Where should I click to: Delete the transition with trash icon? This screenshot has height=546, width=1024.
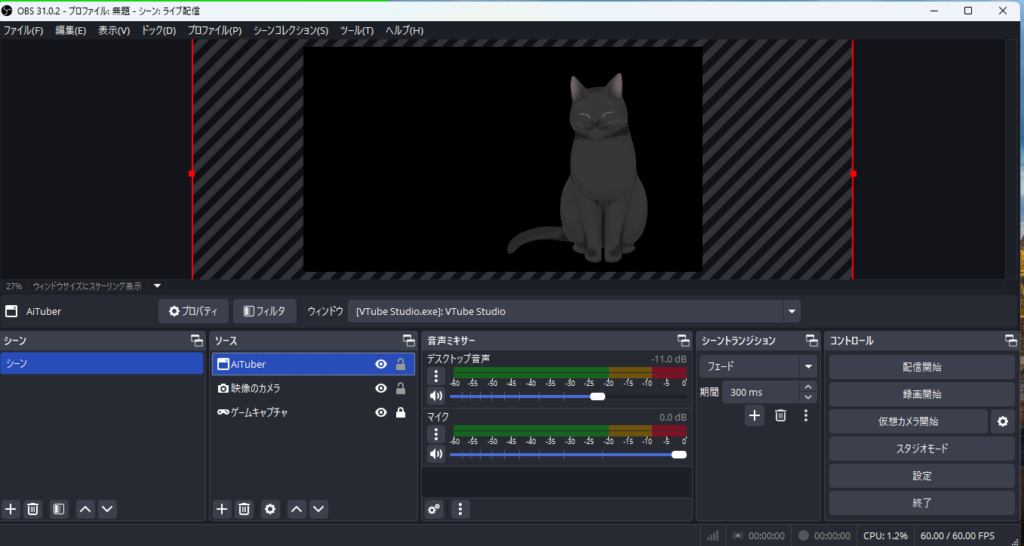pos(781,415)
